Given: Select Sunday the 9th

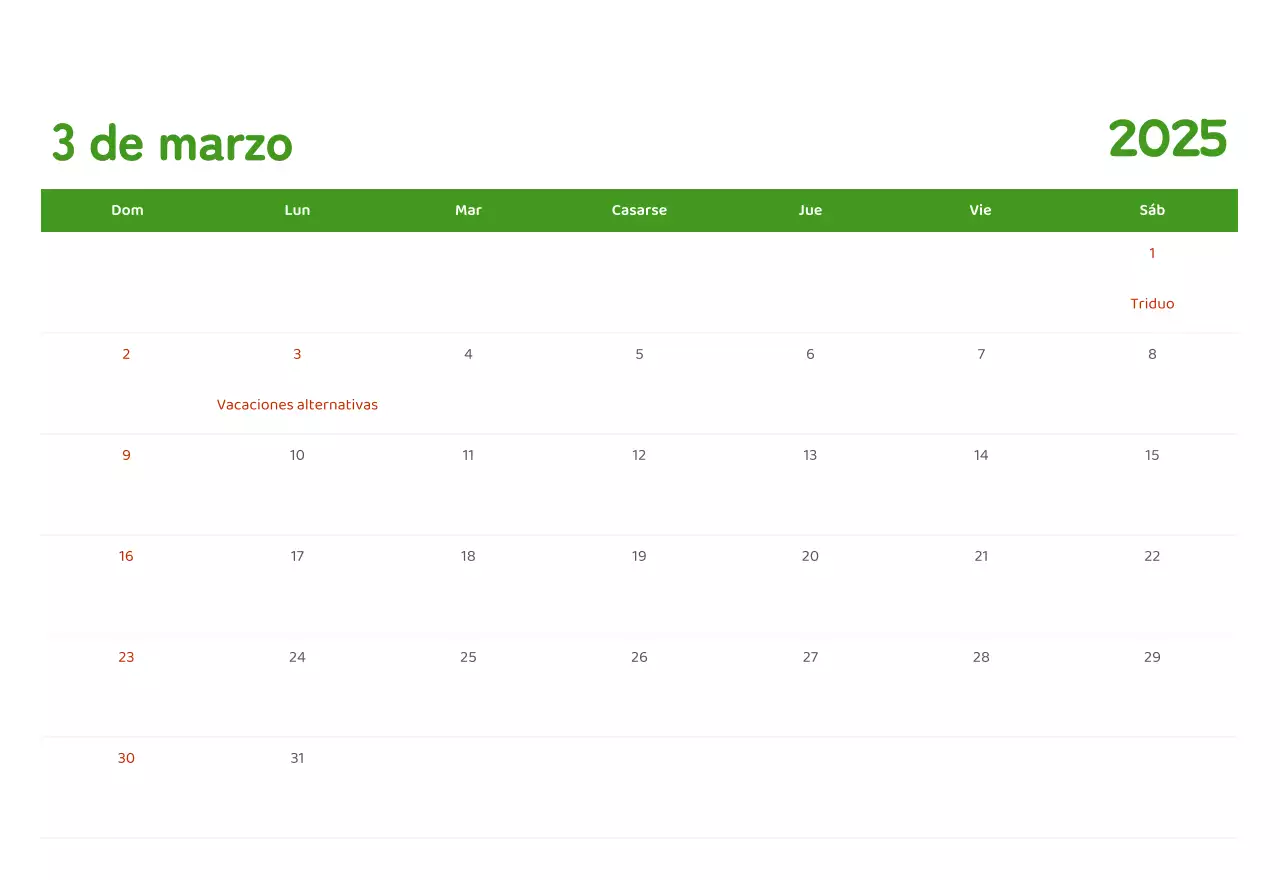Looking at the screenshot, I should pos(126,455).
